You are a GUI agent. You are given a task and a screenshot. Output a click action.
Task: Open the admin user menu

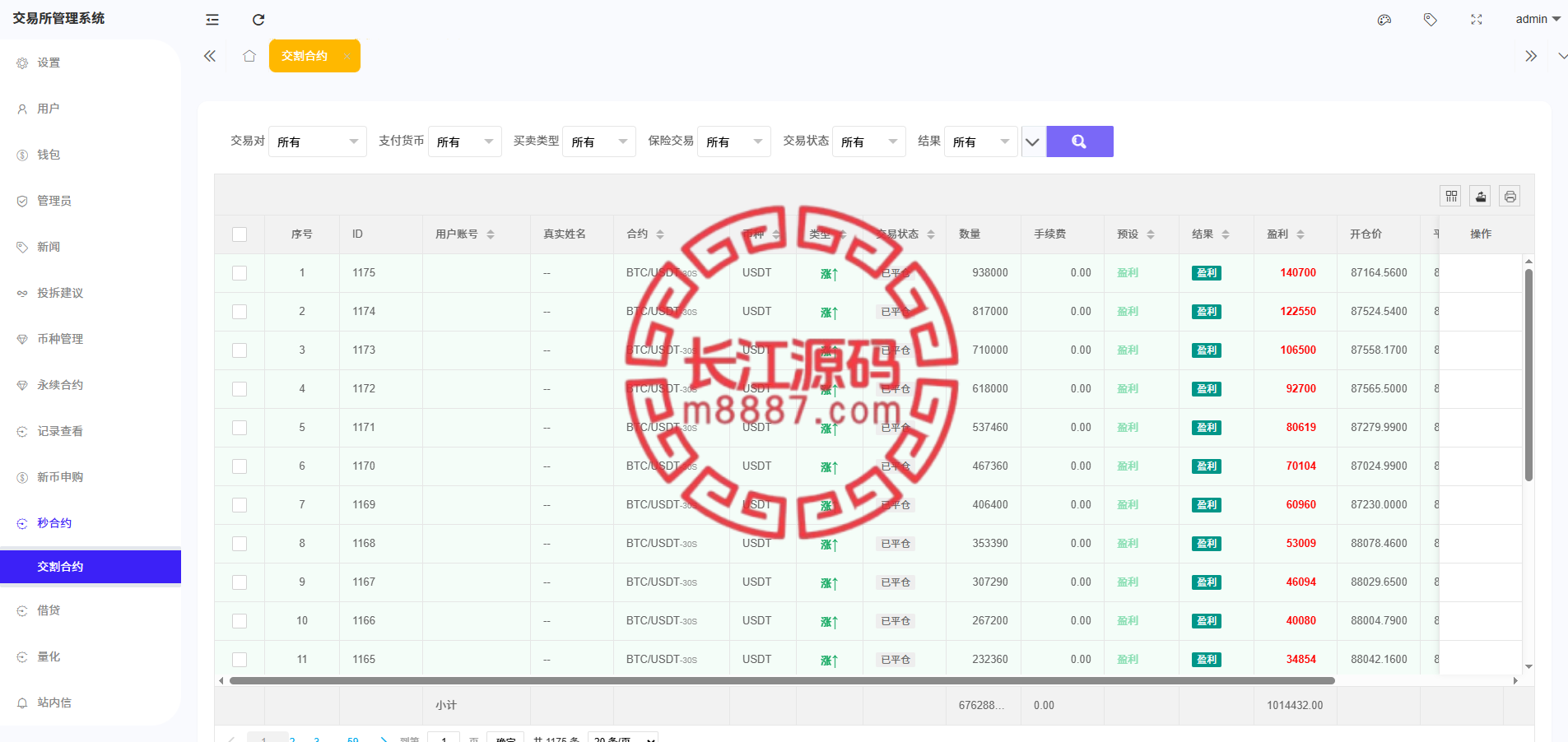click(1538, 20)
